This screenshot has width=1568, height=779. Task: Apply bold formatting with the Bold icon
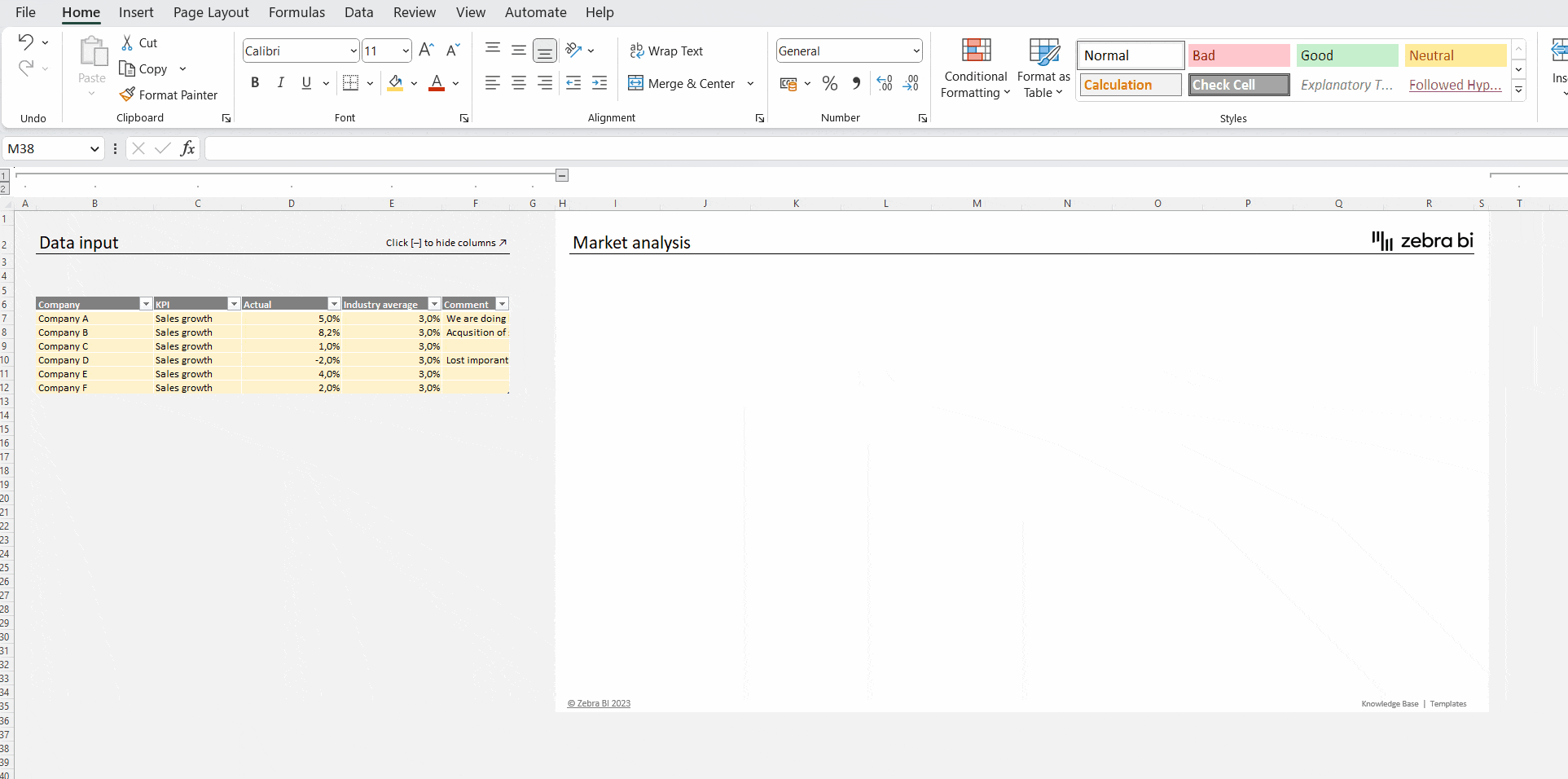tap(255, 83)
